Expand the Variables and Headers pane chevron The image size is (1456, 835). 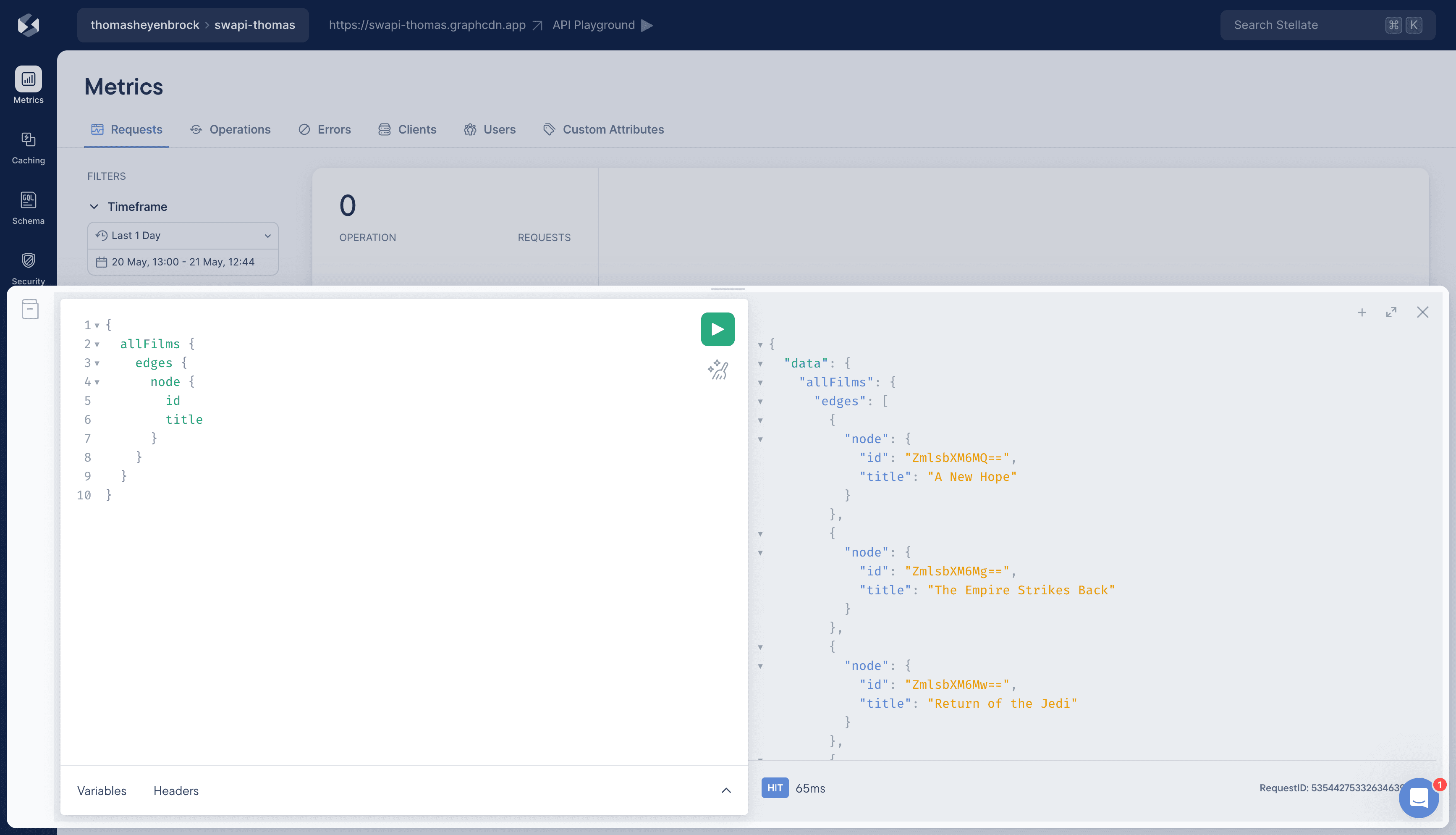tap(726, 790)
